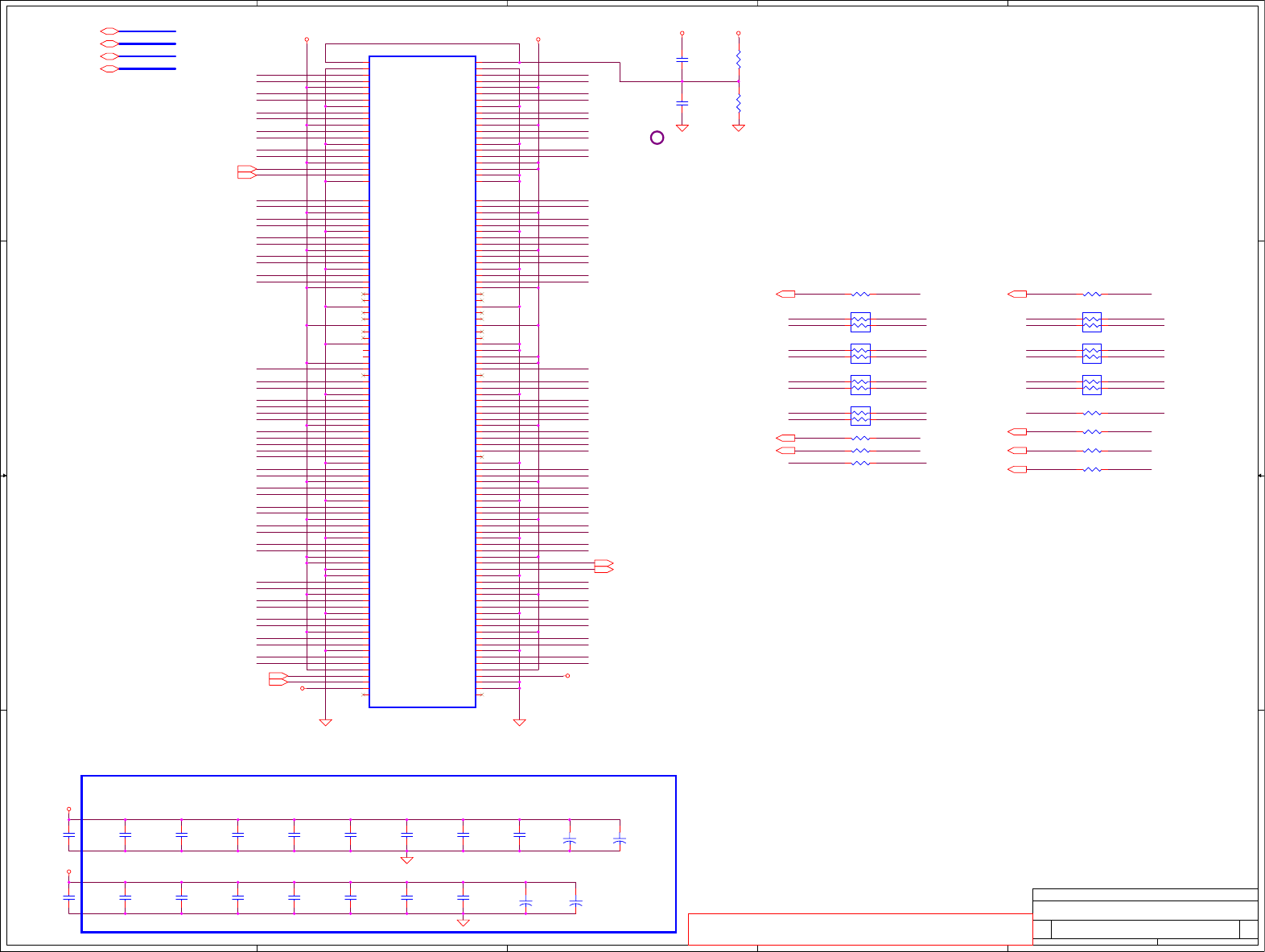Click the ground symbol of the upper decoupling capacitor row
The width and height of the screenshot is (1265, 952).
click(407, 860)
